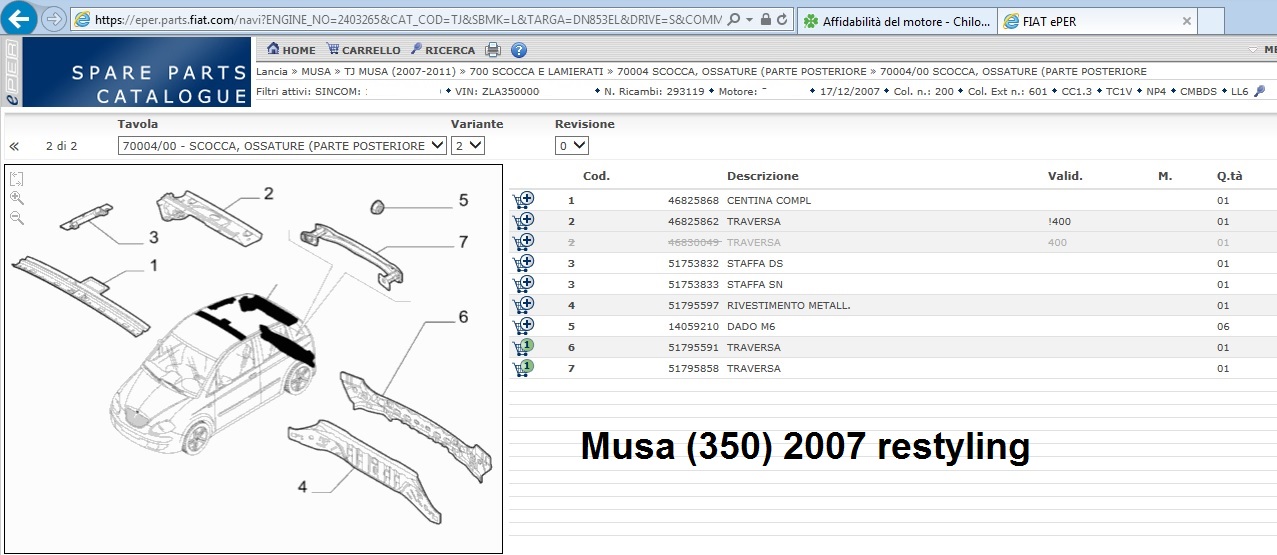Add 14059210 DADO M6 to cart
This screenshot has height=555, width=1277.
(523, 326)
